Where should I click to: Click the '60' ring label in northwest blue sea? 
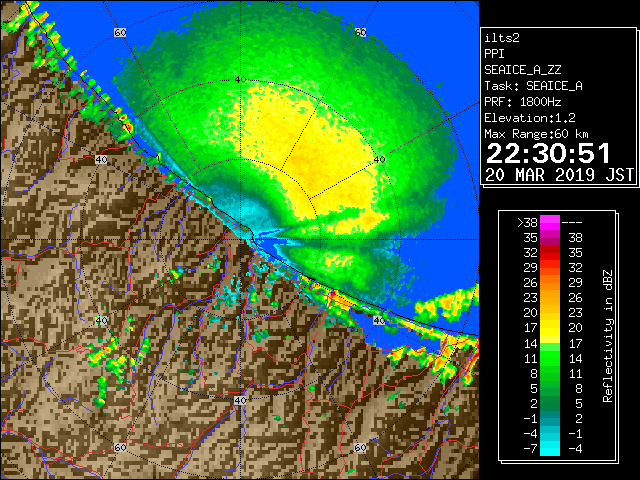click(x=120, y=32)
